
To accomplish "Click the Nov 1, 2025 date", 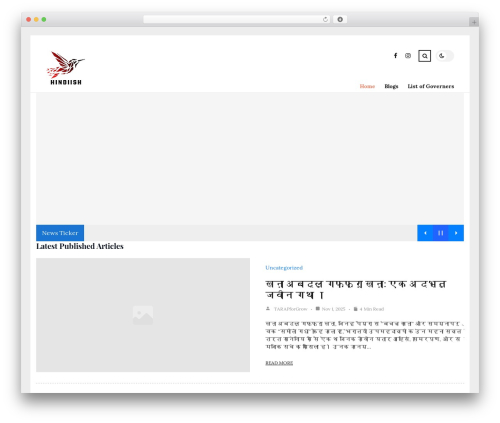I will coord(333,309).
